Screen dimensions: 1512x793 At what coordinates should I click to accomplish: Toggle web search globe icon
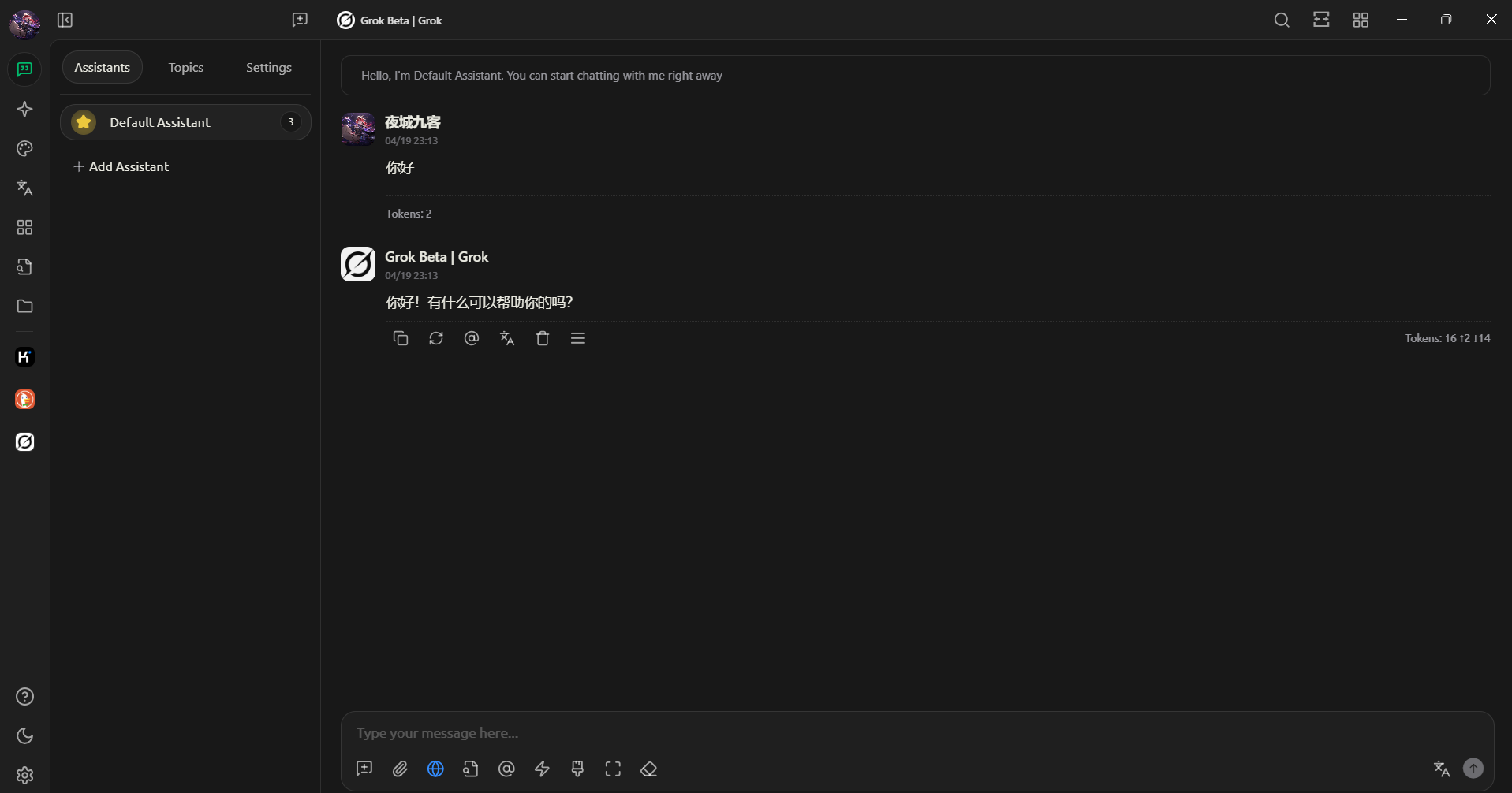(x=435, y=769)
